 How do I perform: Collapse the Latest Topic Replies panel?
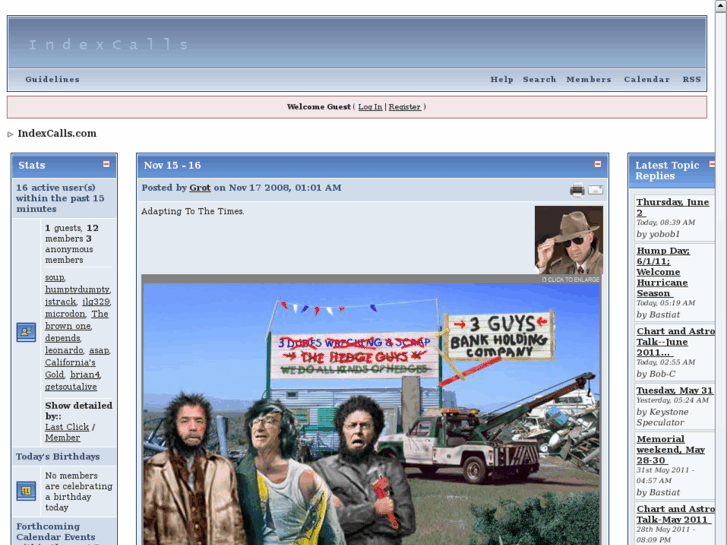[712, 164]
